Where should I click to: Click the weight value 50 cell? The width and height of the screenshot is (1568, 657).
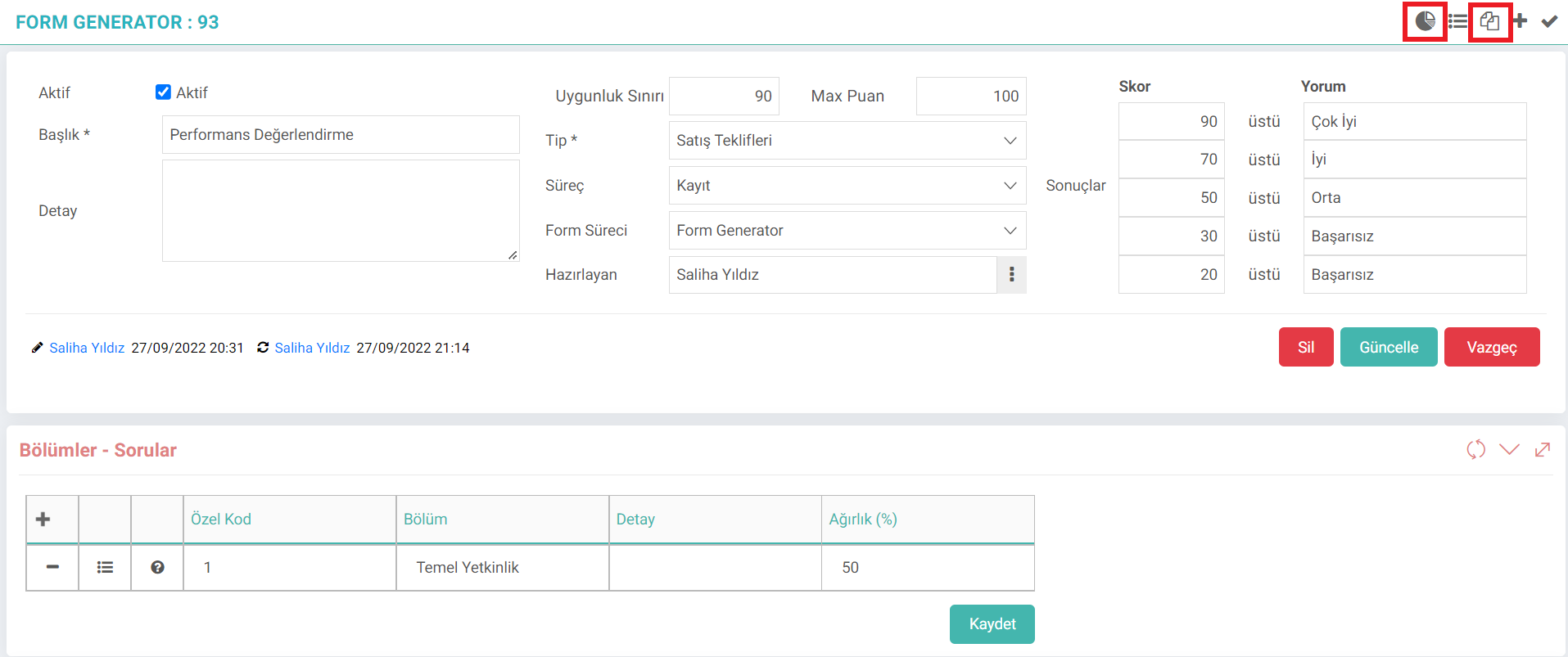tap(928, 567)
